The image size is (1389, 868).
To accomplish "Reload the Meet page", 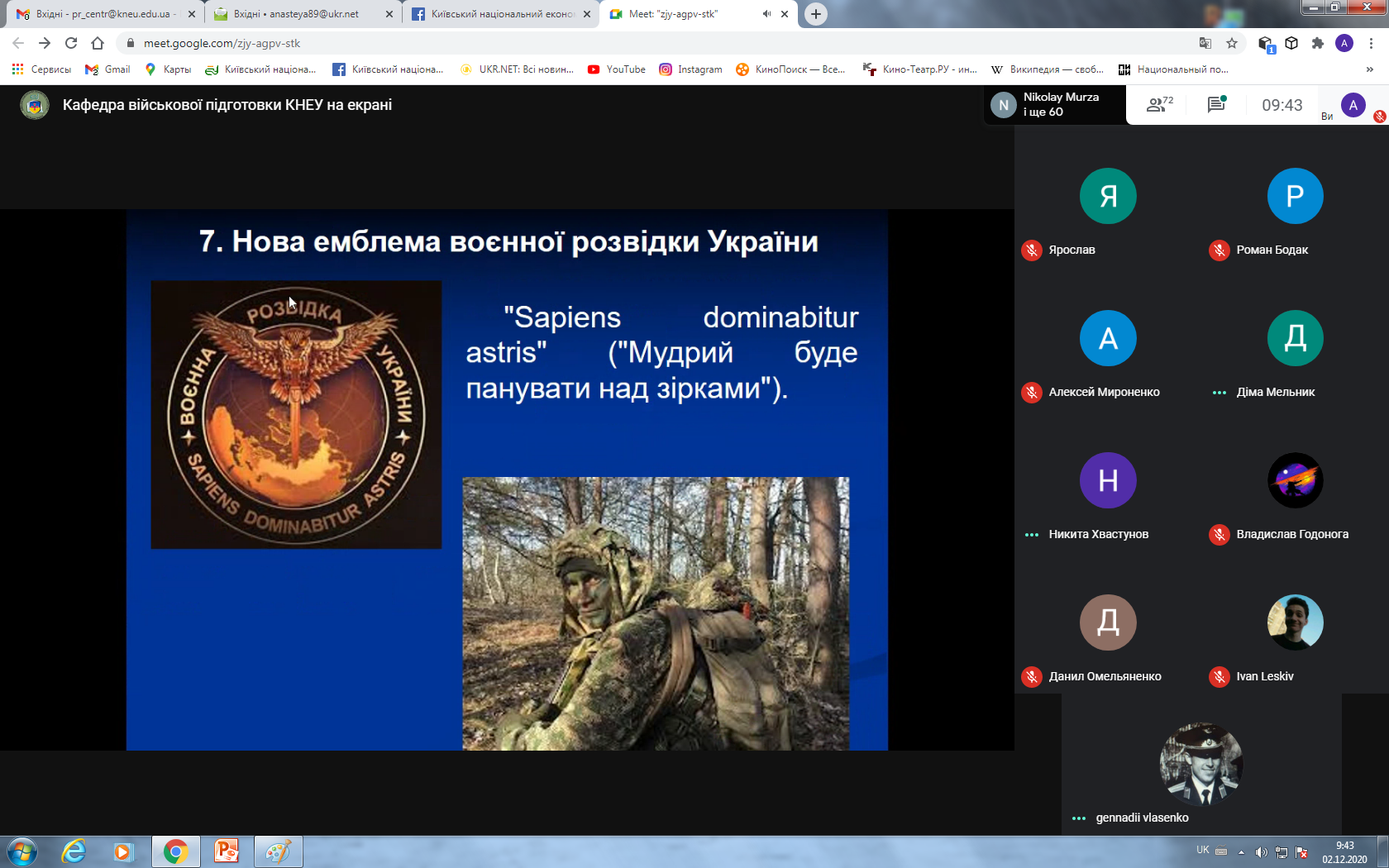I will [71, 43].
